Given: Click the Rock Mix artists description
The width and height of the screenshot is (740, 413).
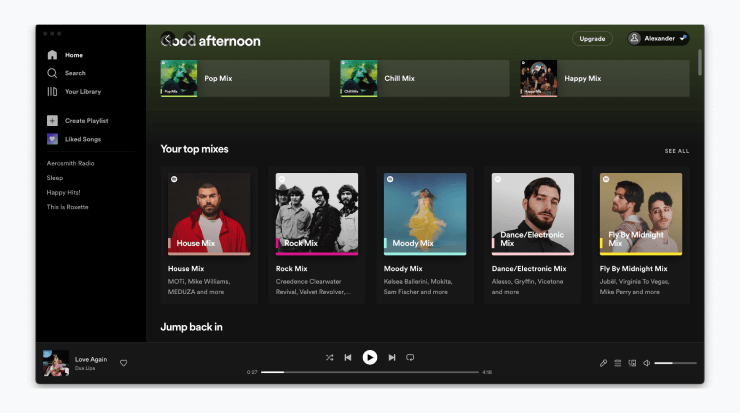Looking at the screenshot, I should click(313, 287).
